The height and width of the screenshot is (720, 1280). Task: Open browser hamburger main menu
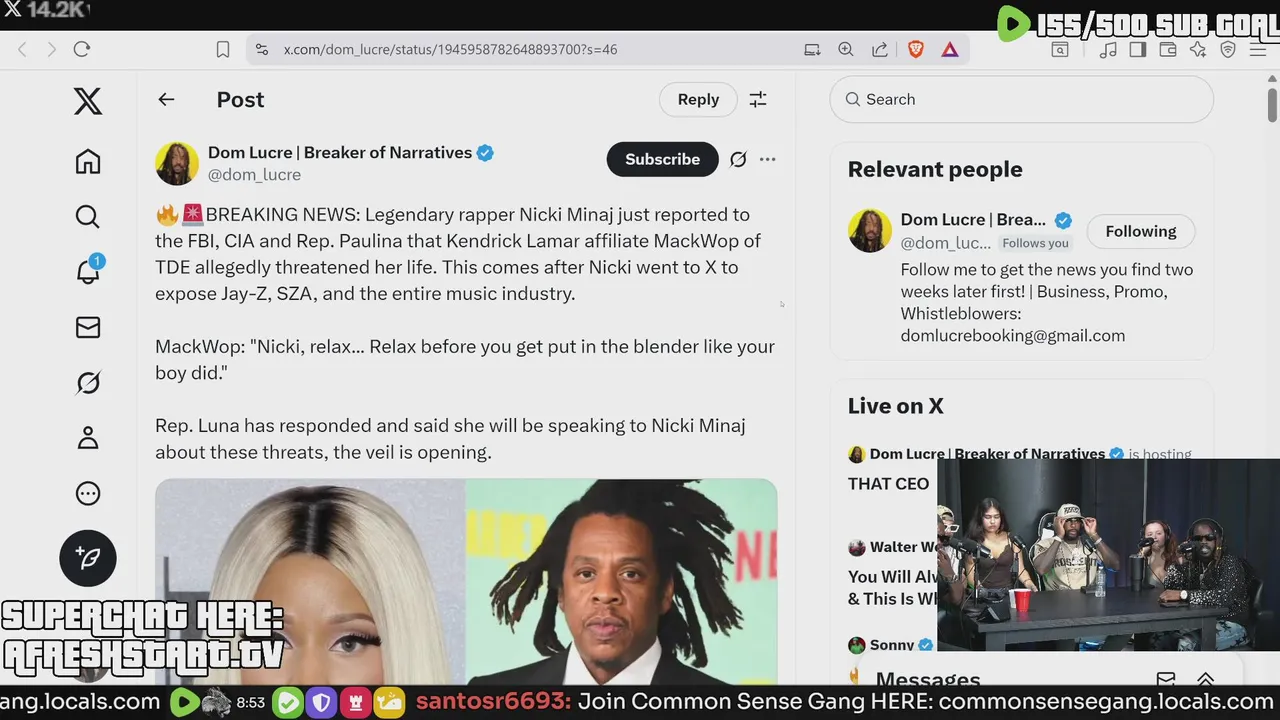[x=1258, y=49]
